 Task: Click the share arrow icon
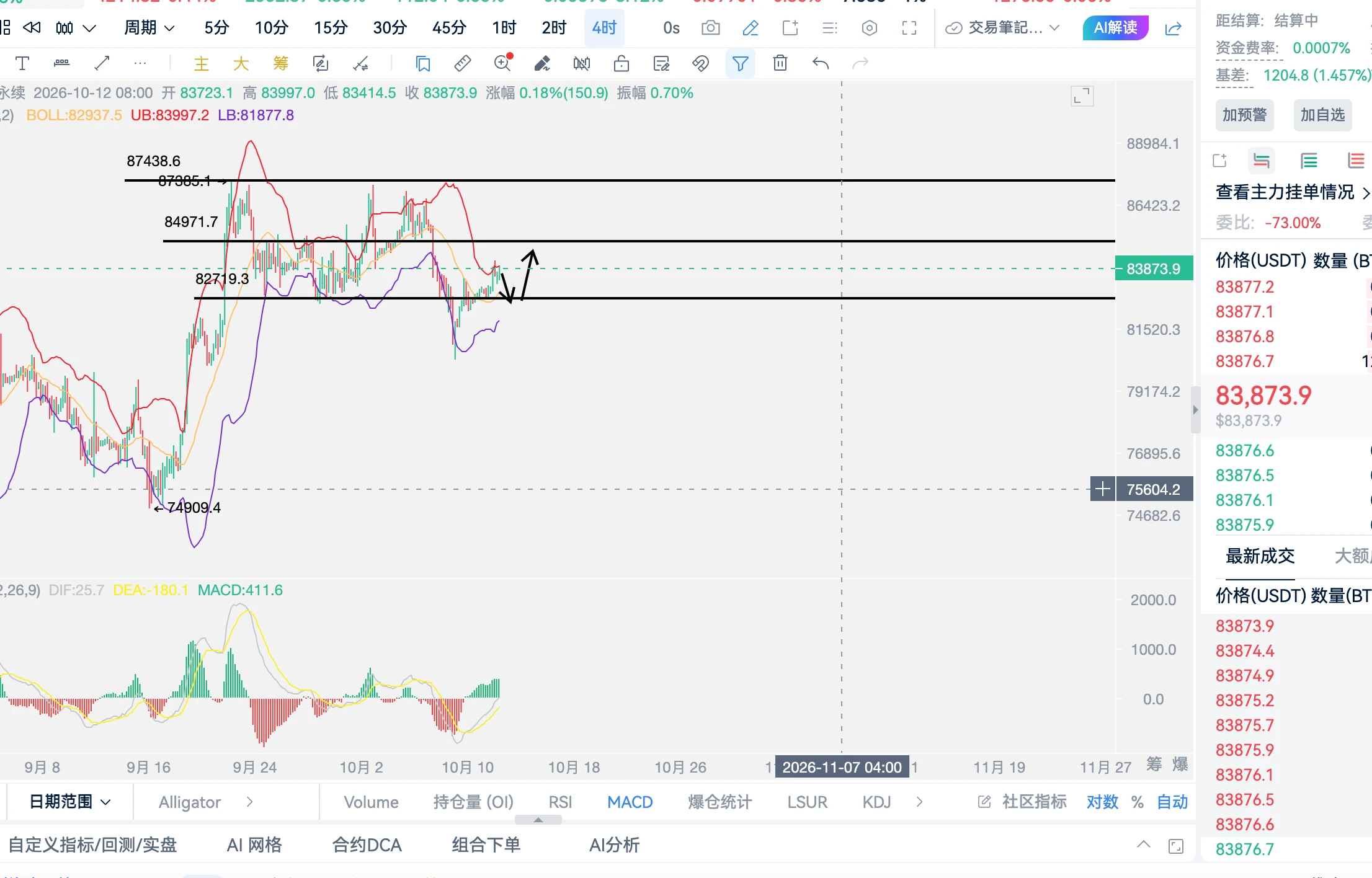pos(1174,28)
